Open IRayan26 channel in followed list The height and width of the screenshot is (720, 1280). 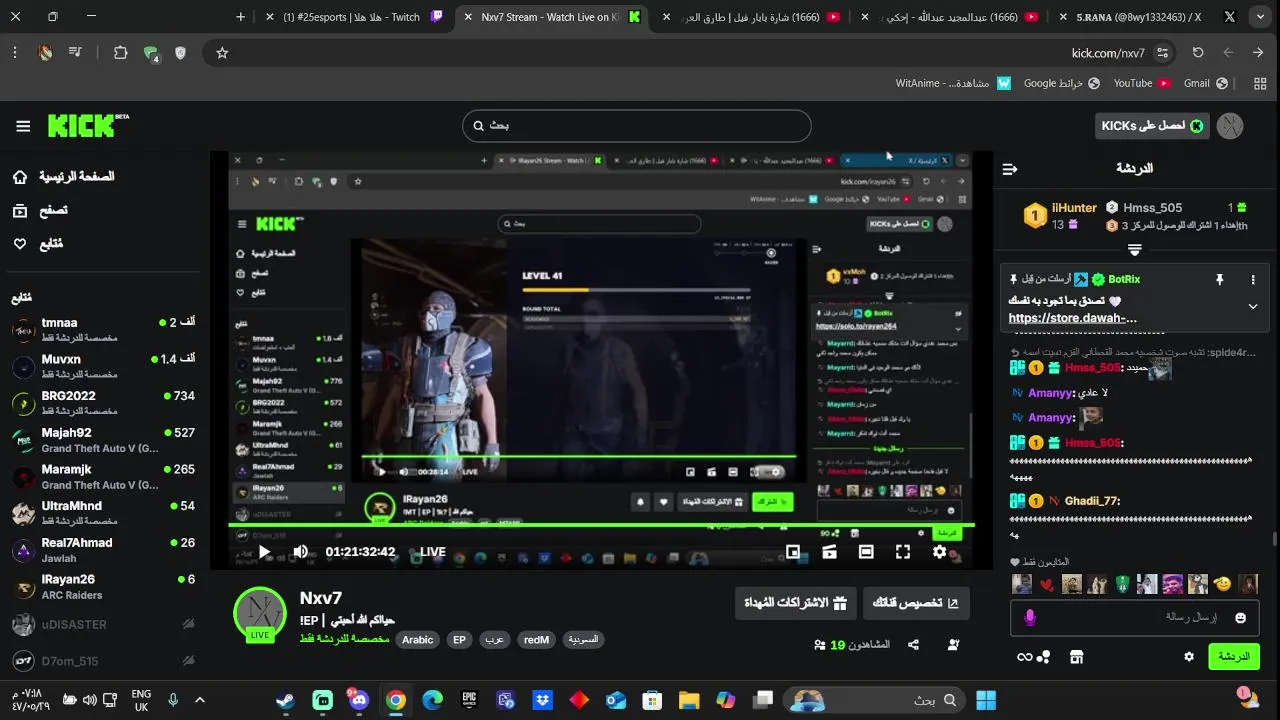pos(103,586)
